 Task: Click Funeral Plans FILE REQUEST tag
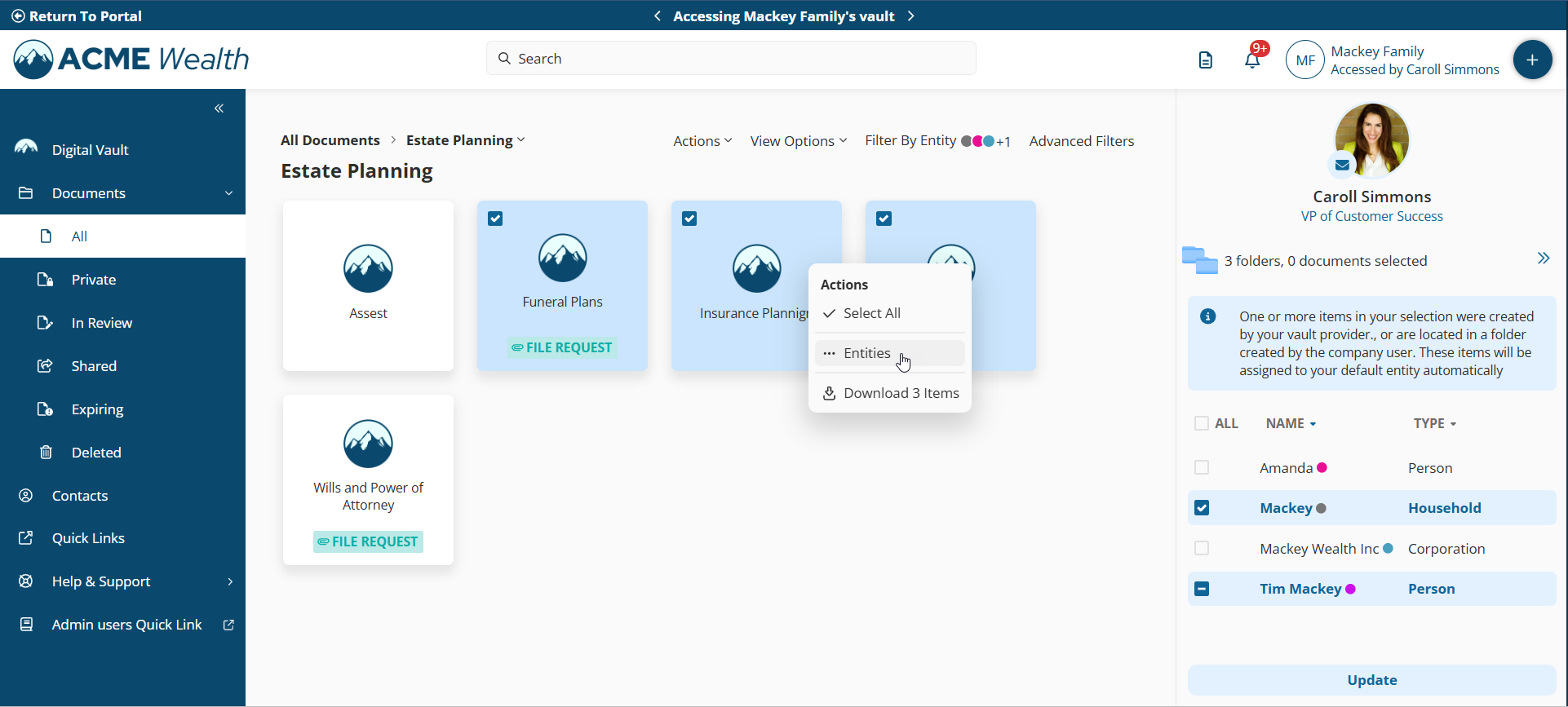[562, 347]
